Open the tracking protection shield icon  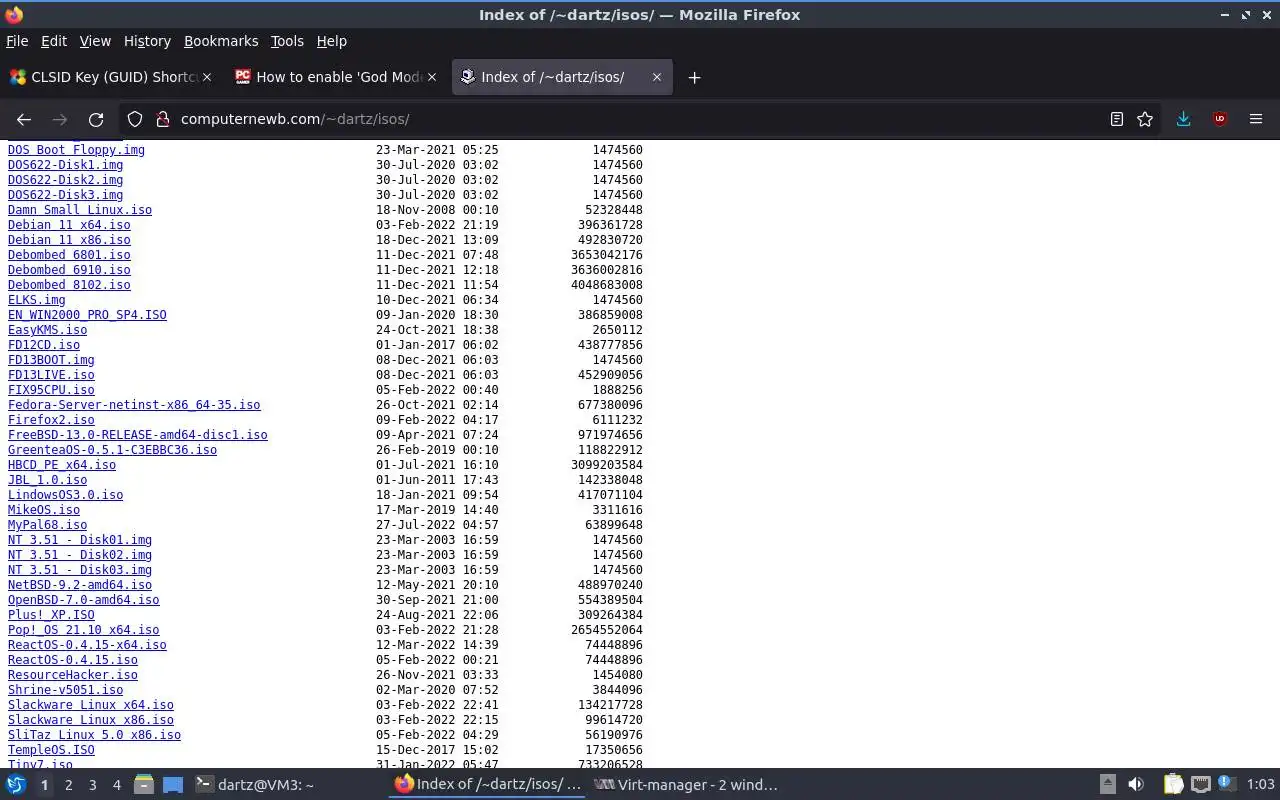pyautogui.click(x=135, y=119)
